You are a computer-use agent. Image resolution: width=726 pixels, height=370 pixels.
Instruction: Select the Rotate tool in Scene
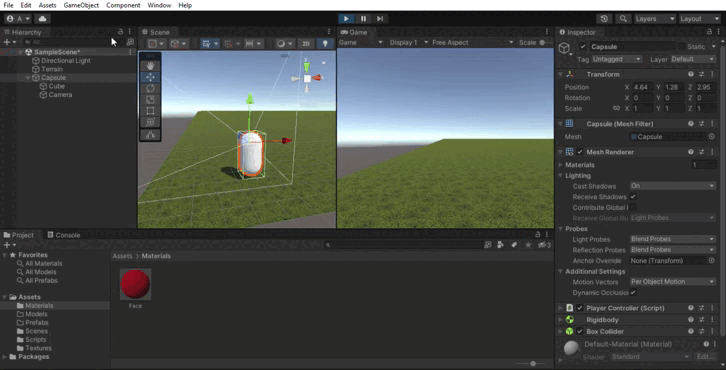click(x=150, y=88)
